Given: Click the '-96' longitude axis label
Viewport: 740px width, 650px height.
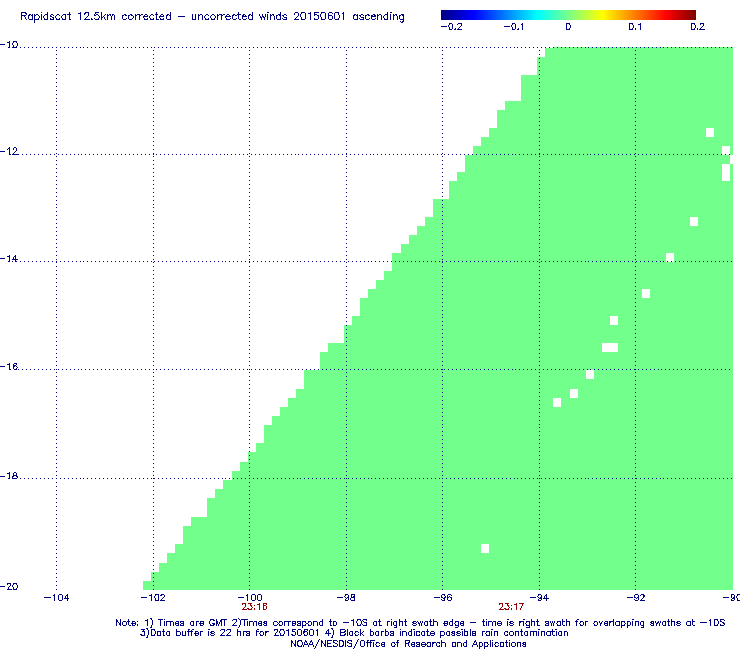Looking at the screenshot, I should (x=443, y=598).
